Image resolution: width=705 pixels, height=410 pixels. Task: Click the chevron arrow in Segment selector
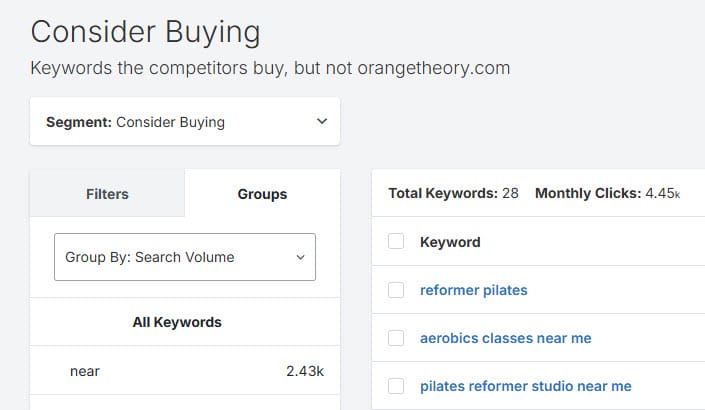pyautogui.click(x=321, y=122)
